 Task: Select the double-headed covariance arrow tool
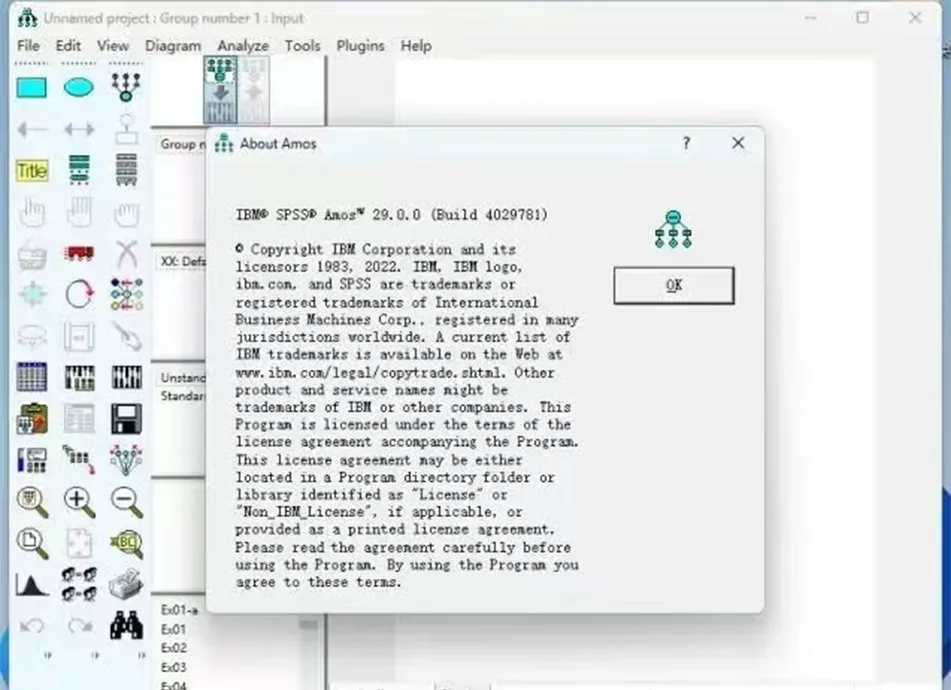pos(79,129)
